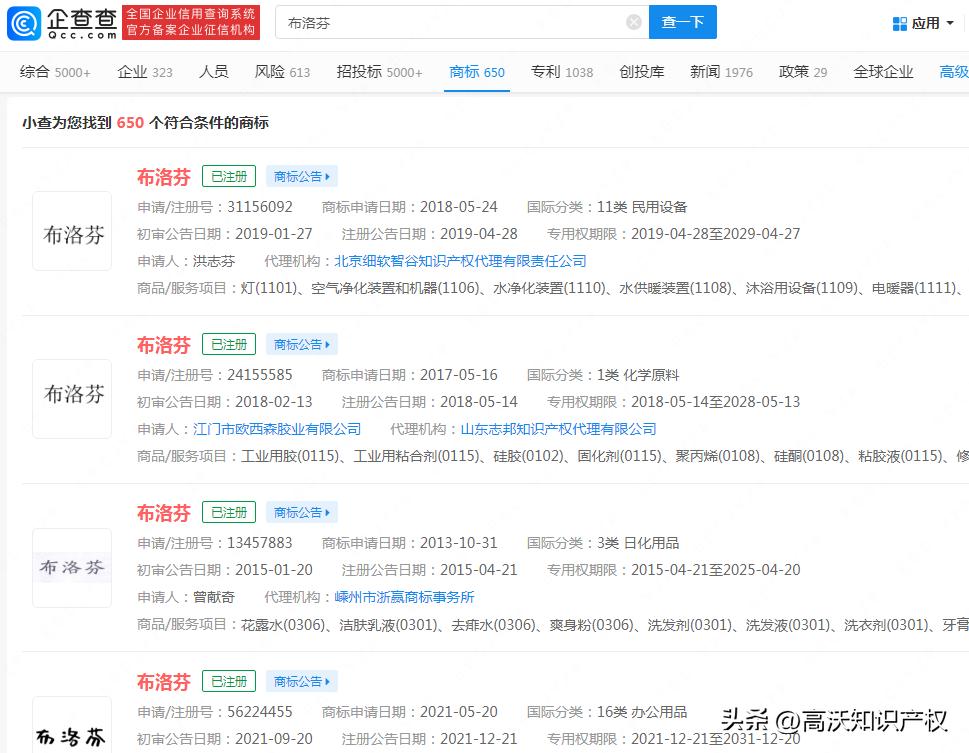Expand 商标公告 for the 1类 化学原料 trademark
Viewport: 969px width, 753px height.
point(301,345)
